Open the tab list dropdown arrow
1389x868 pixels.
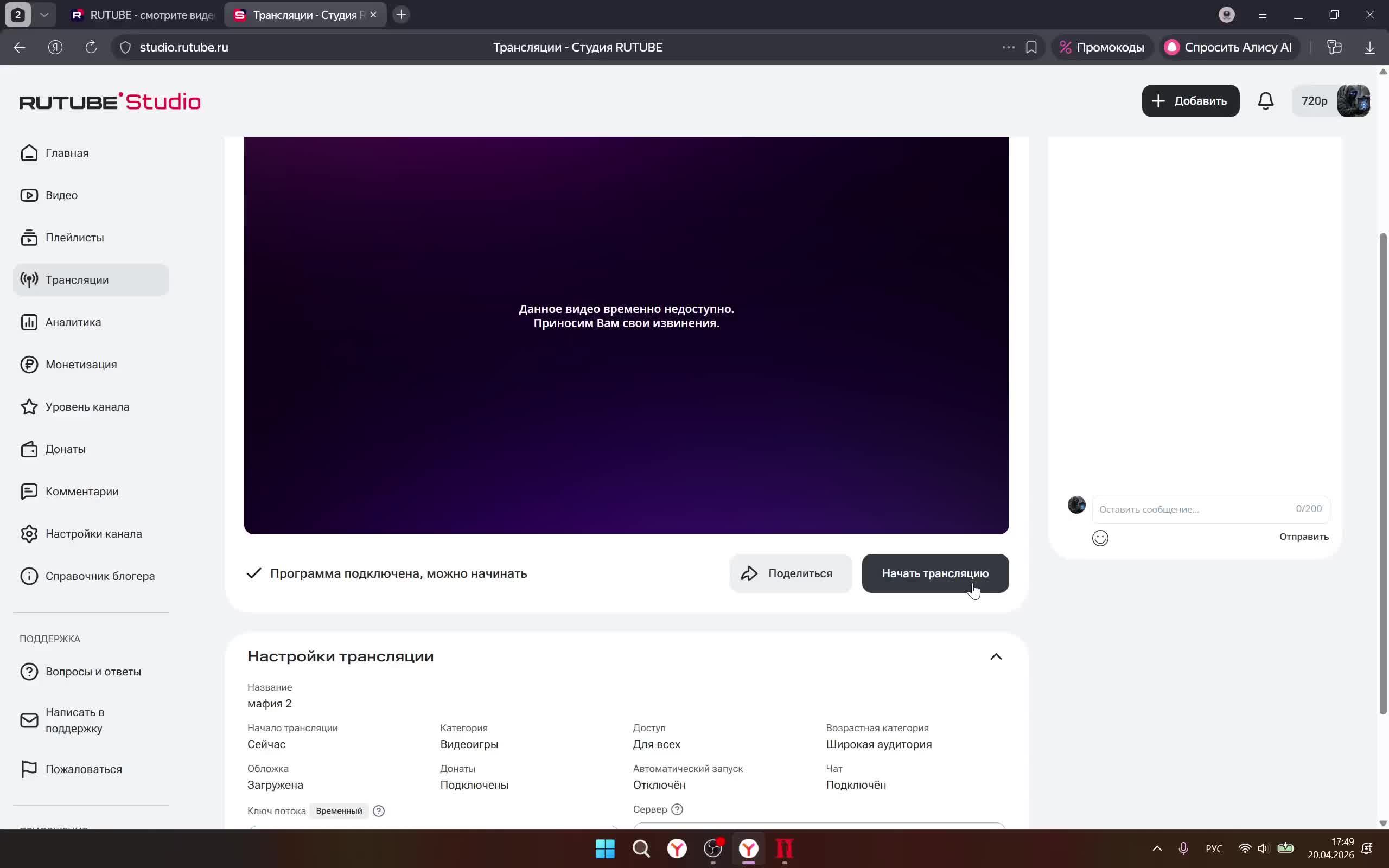(44, 15)
